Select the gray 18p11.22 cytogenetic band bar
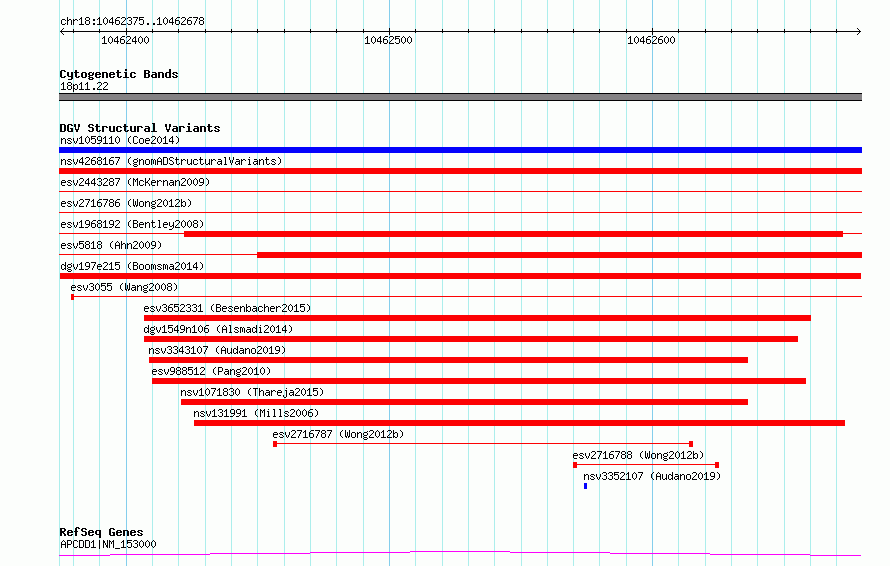Image resolution: width=890 pixels, height=566 pixels. click(x=460, y=97)
